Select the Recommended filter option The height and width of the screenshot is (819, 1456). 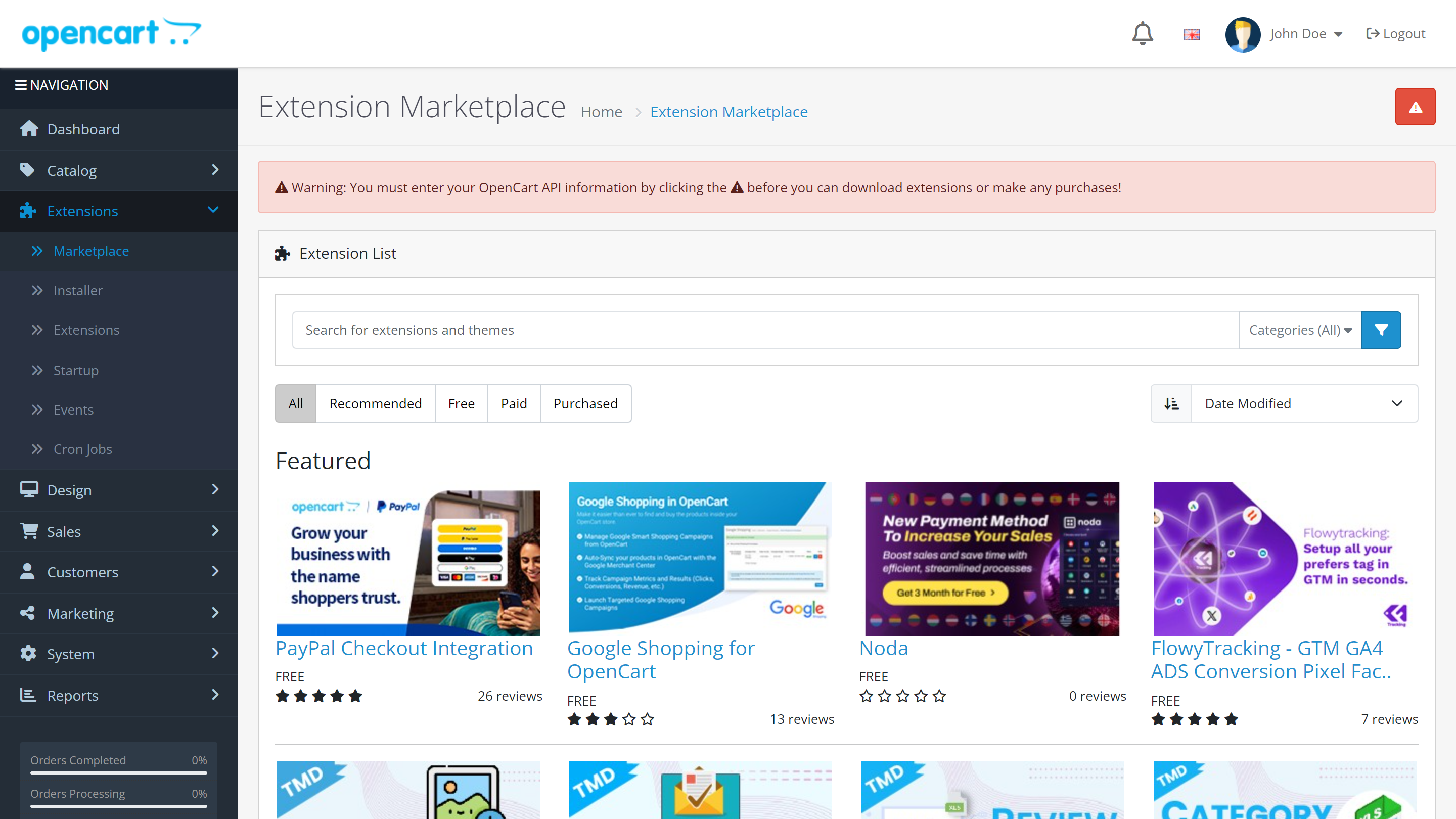pos(375,403)
